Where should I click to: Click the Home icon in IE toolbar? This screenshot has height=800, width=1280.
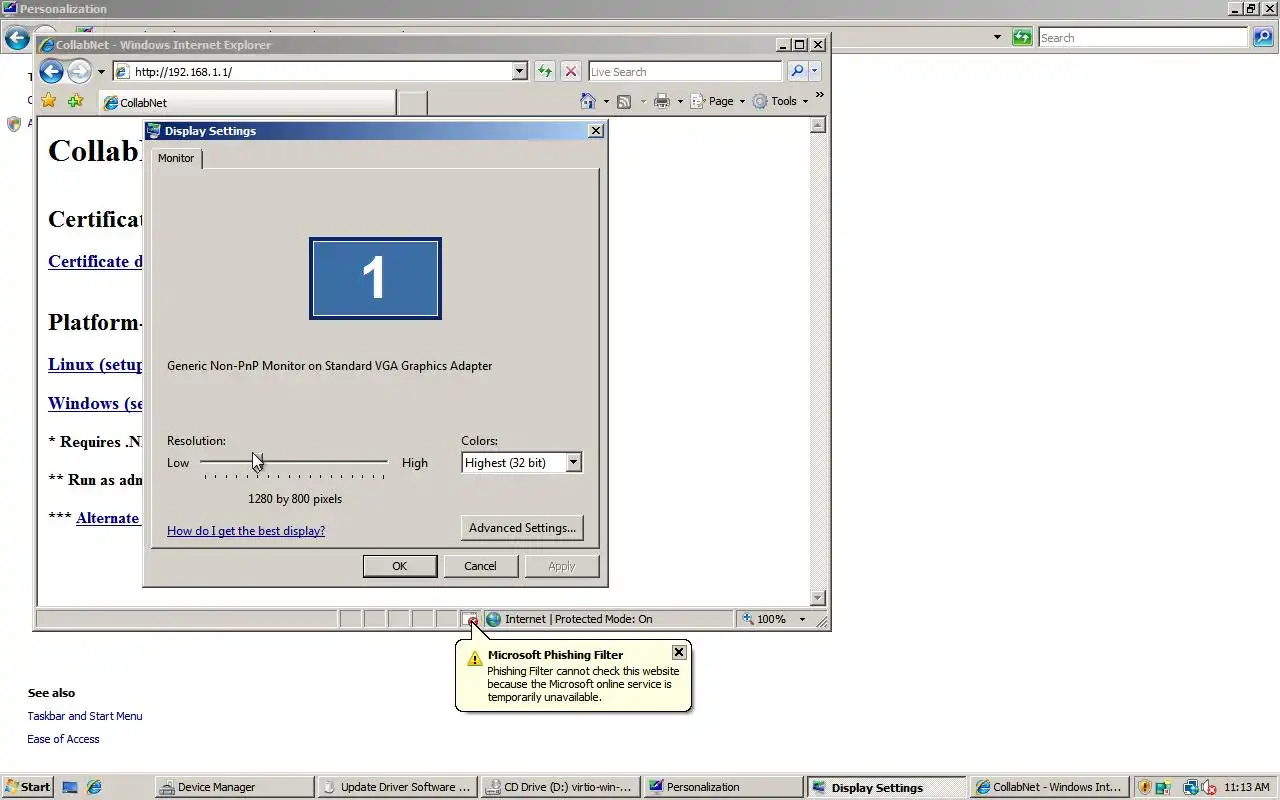(589, 101)
